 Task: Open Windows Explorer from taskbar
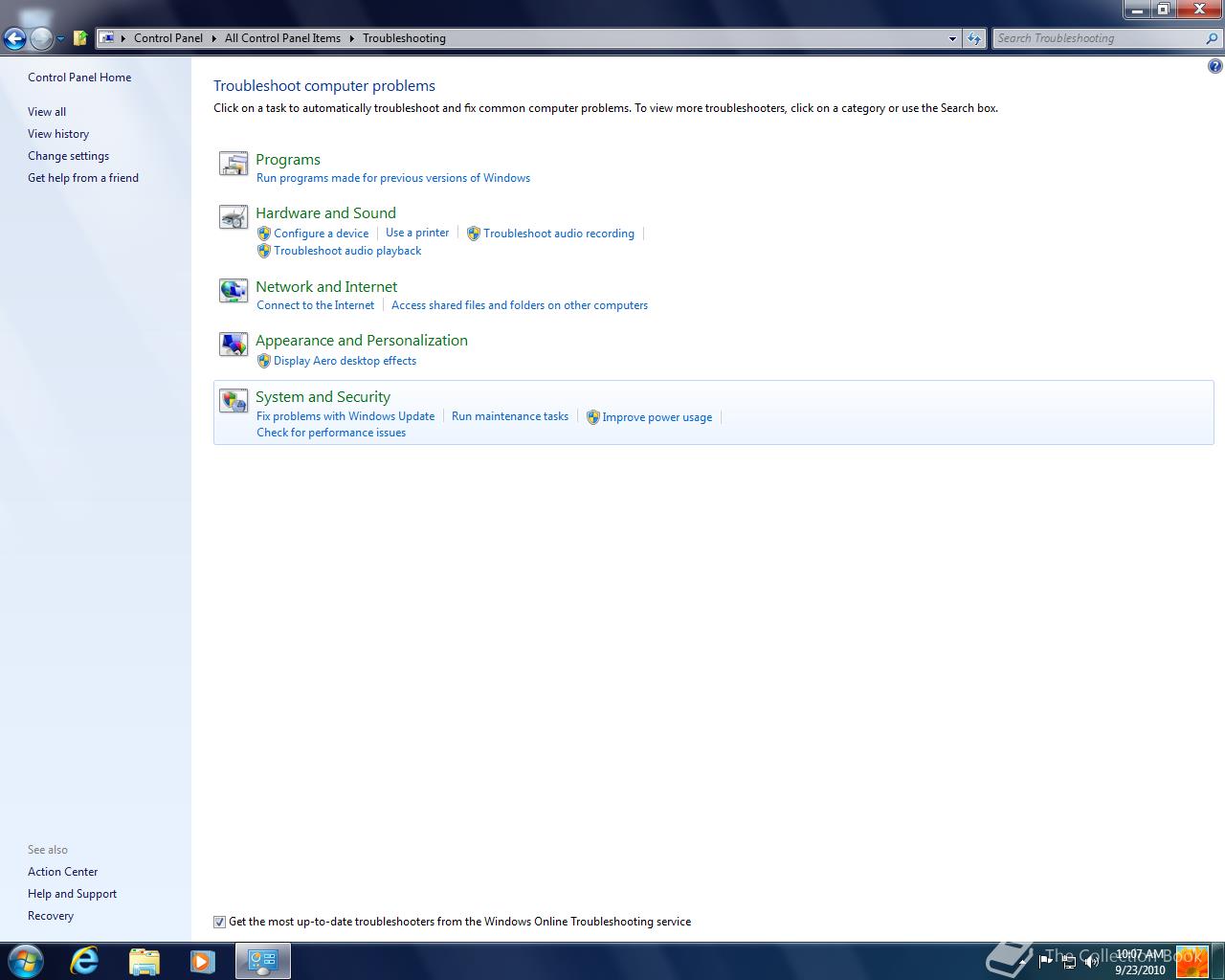pyautogui.click(x=144, y=961)
